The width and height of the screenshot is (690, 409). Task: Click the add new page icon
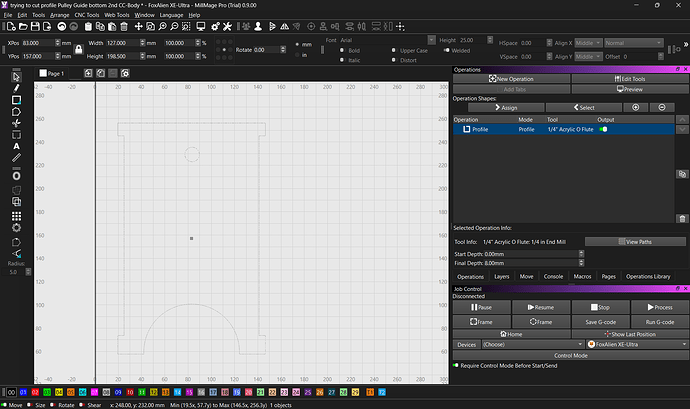tap(88, 73)
